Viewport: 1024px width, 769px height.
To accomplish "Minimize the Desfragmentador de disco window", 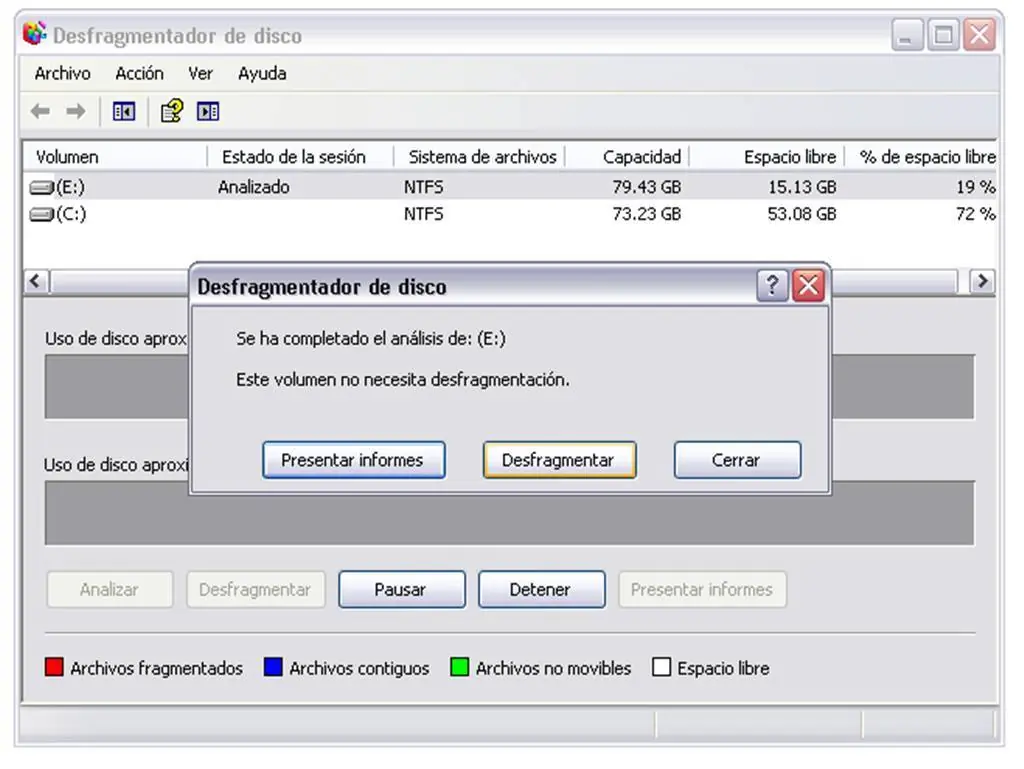I will click(x=907, y=35).
